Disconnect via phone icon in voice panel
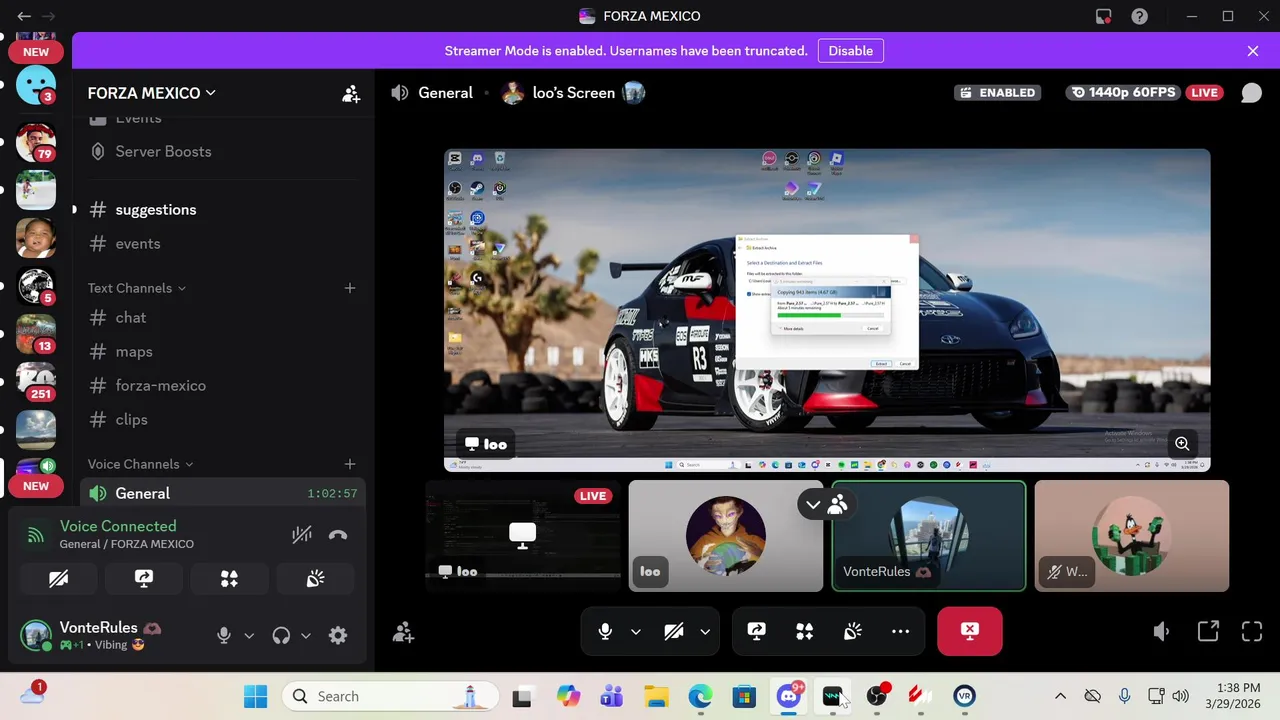This screenshot has width=1280, height=720. (x=338, y=535)
